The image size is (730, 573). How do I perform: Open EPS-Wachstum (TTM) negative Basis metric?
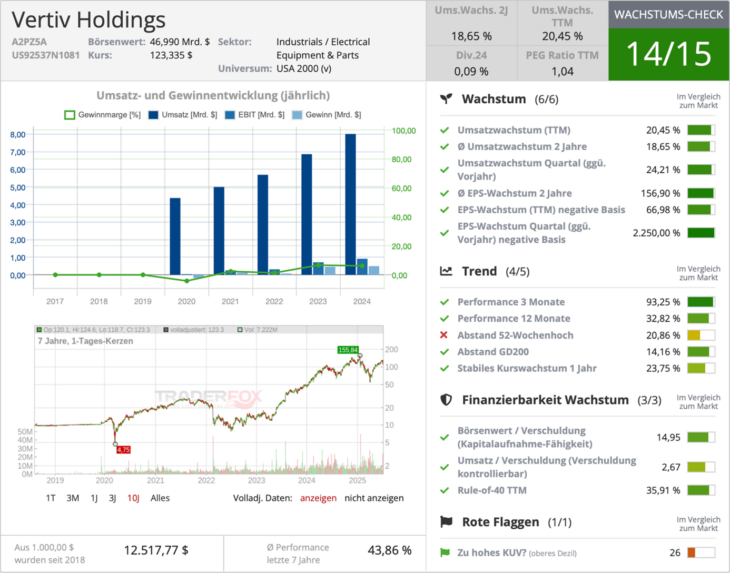541,209
